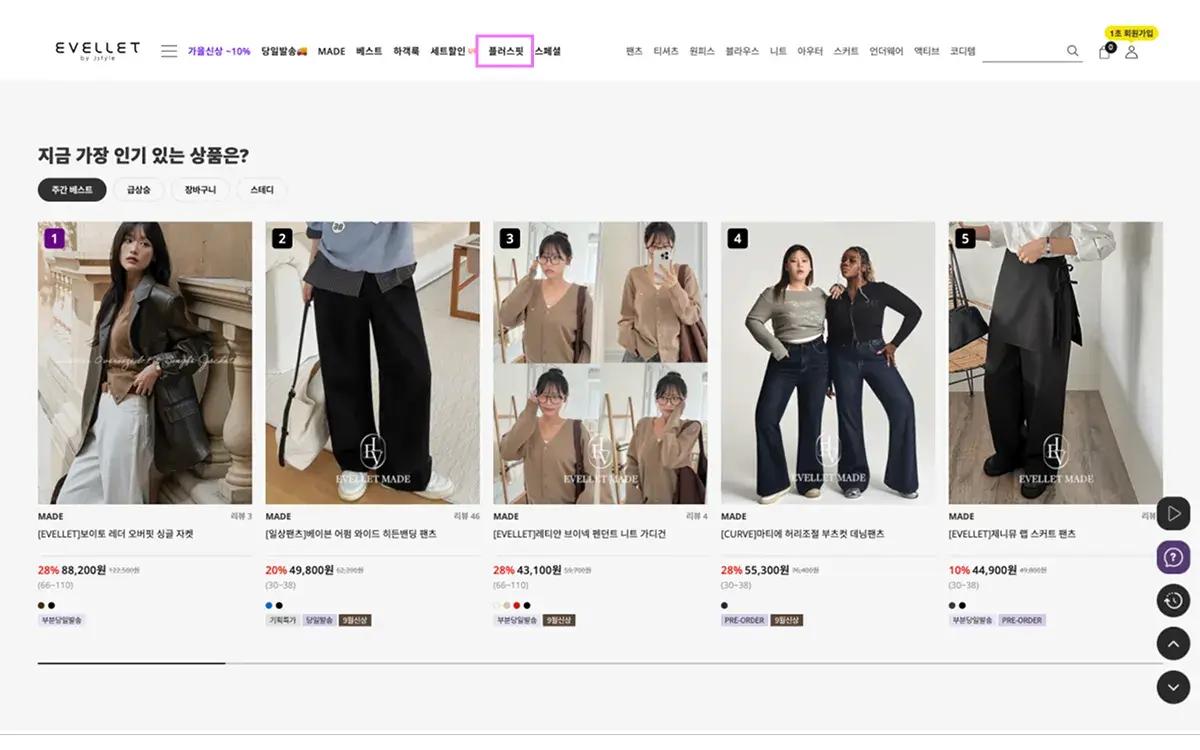Open the 베스트 menu item
The height and width of the screenshot is (750, 1200).
370,50
